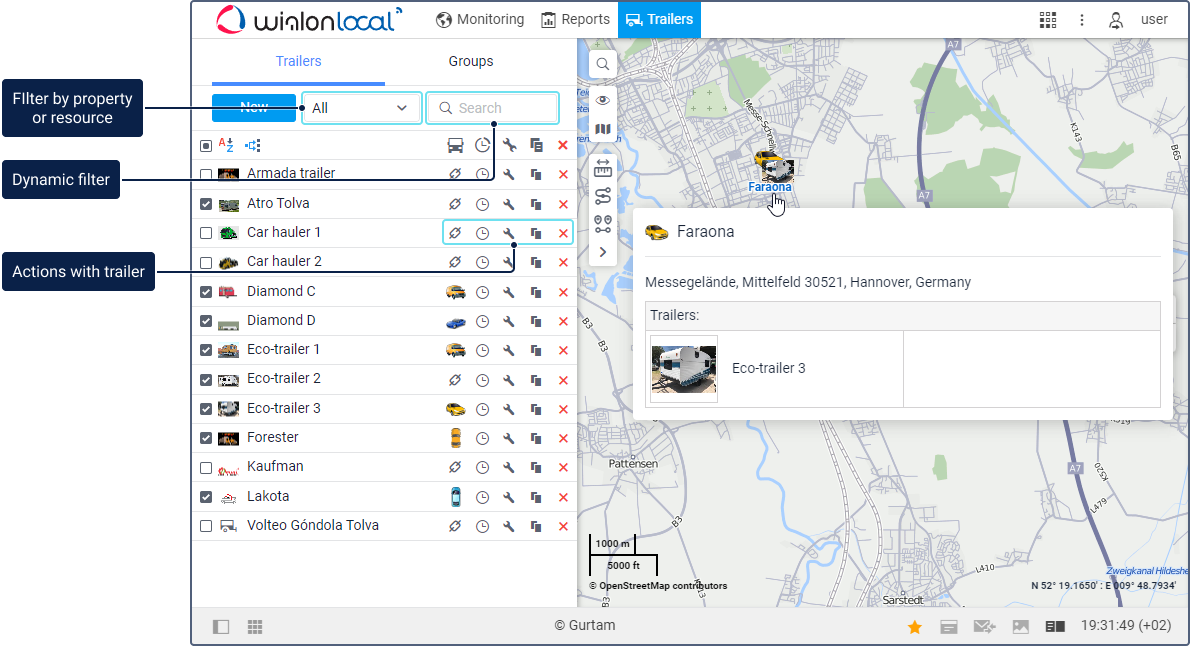Toggle the Kaufman trailer checkbox
The width and height of the screenshot is (1190, 646).
206,467
